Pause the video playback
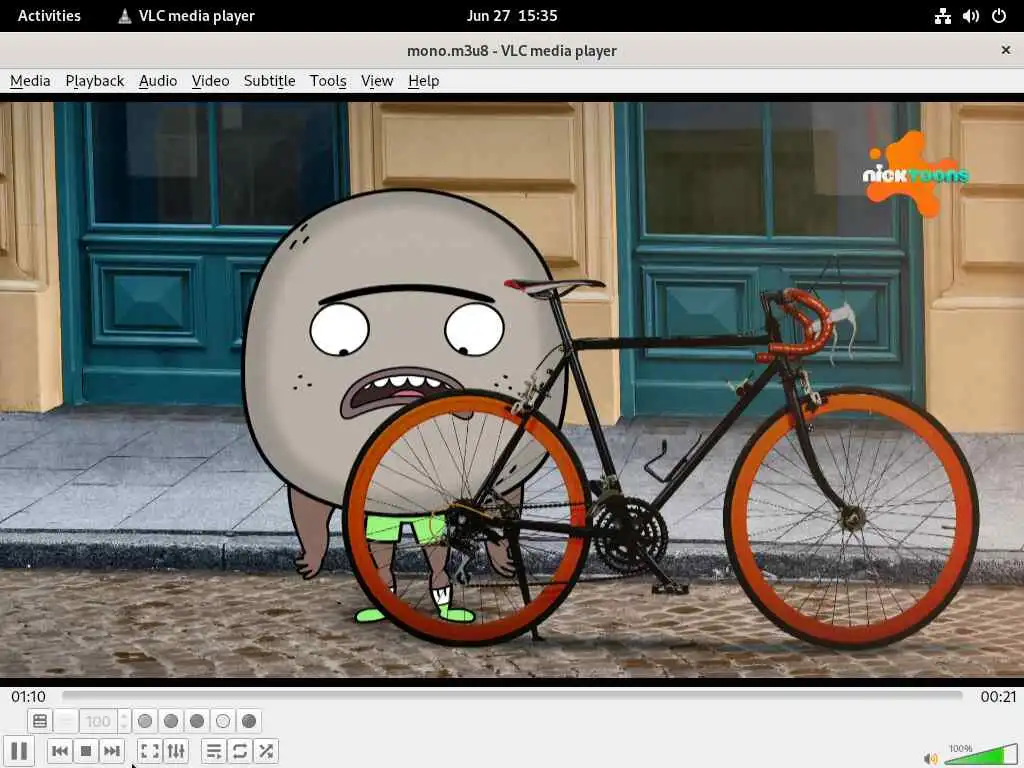Image resolution: width=1024 pixels, height=768 pixels. click(x=19, y=751)
